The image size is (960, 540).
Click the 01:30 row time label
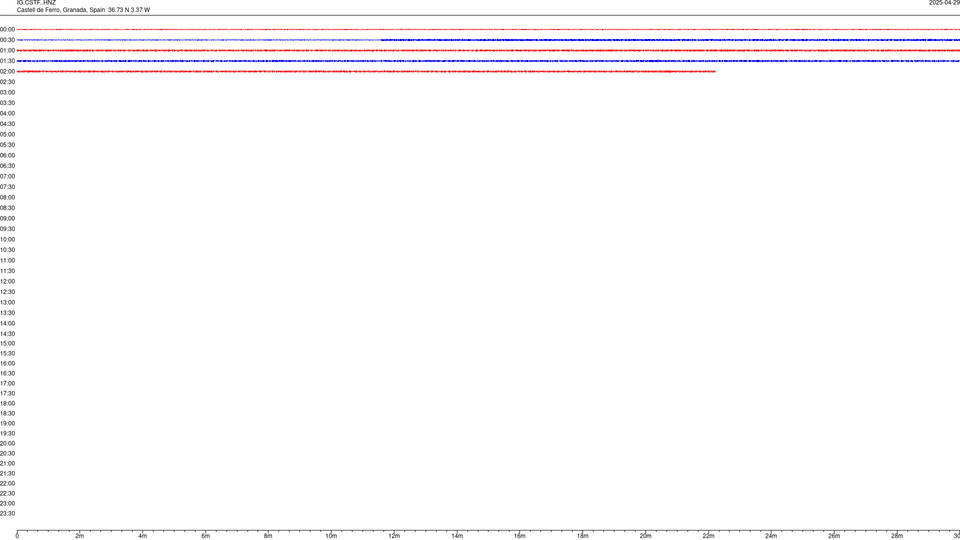[x=7, y=61]
